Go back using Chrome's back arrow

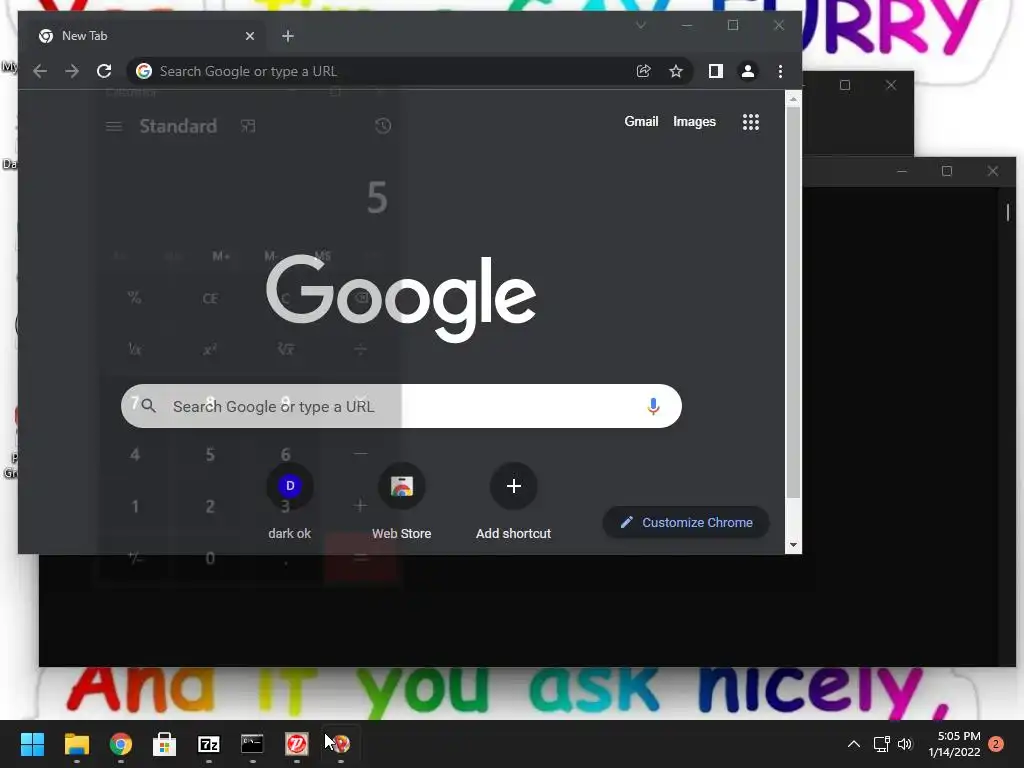pyautogui.click(x=40, y=71)
